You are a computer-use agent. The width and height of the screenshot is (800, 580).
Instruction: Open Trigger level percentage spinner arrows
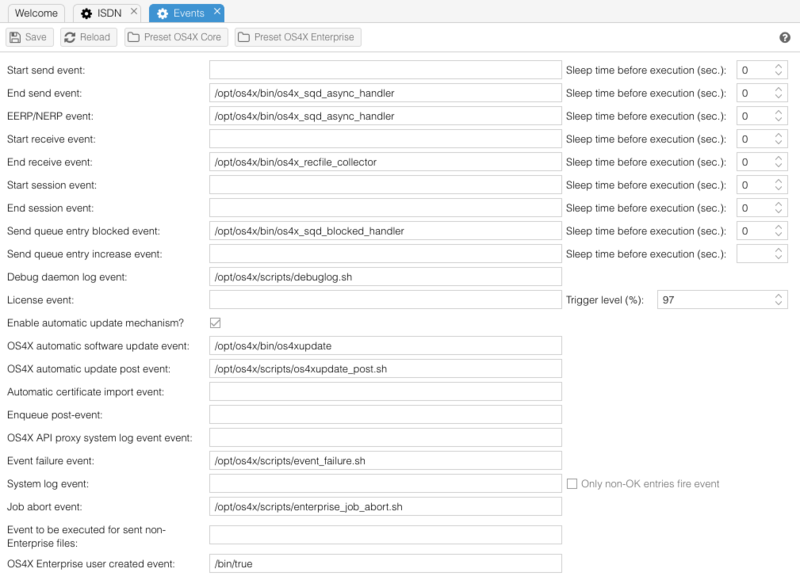(x=780, y=300)
